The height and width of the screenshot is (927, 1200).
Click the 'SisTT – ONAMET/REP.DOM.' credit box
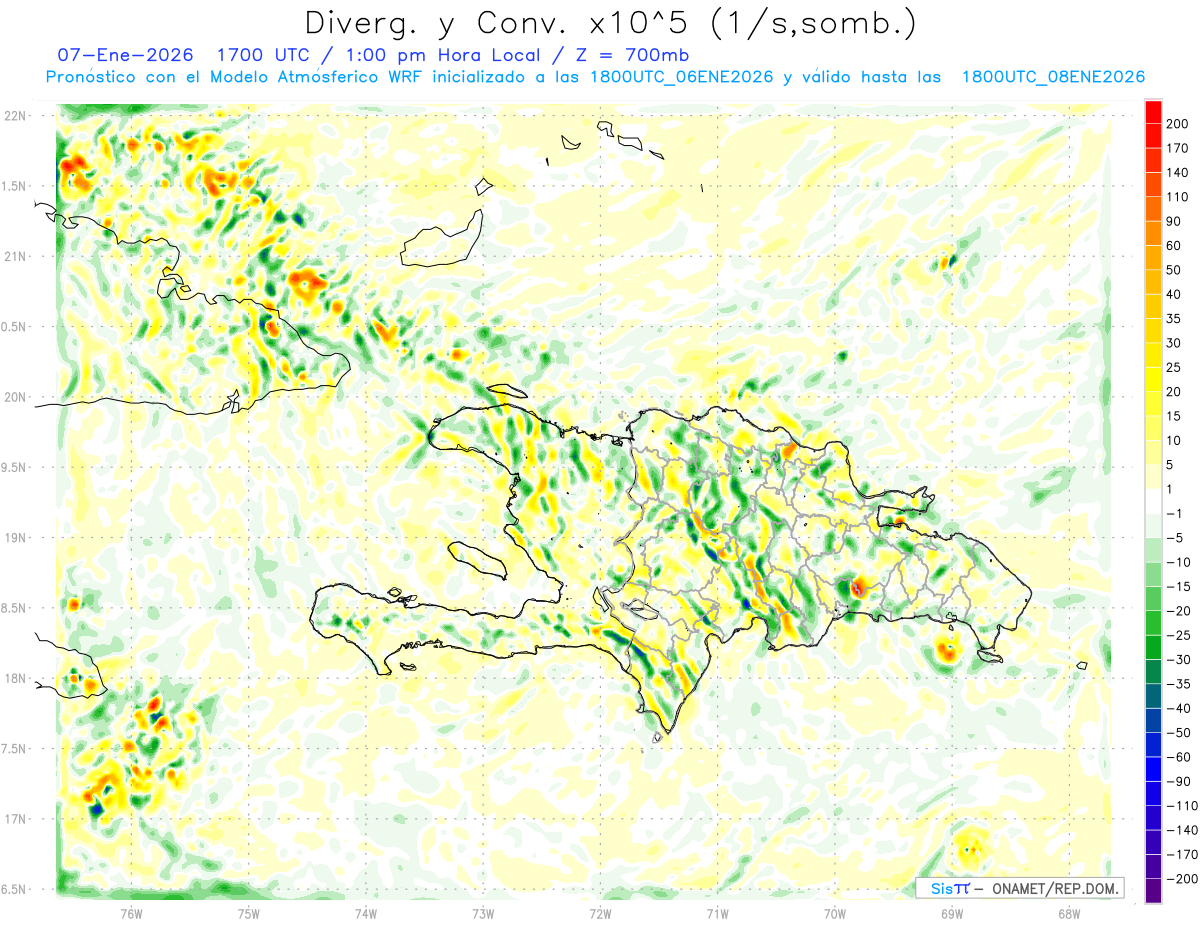point(1019,888)
